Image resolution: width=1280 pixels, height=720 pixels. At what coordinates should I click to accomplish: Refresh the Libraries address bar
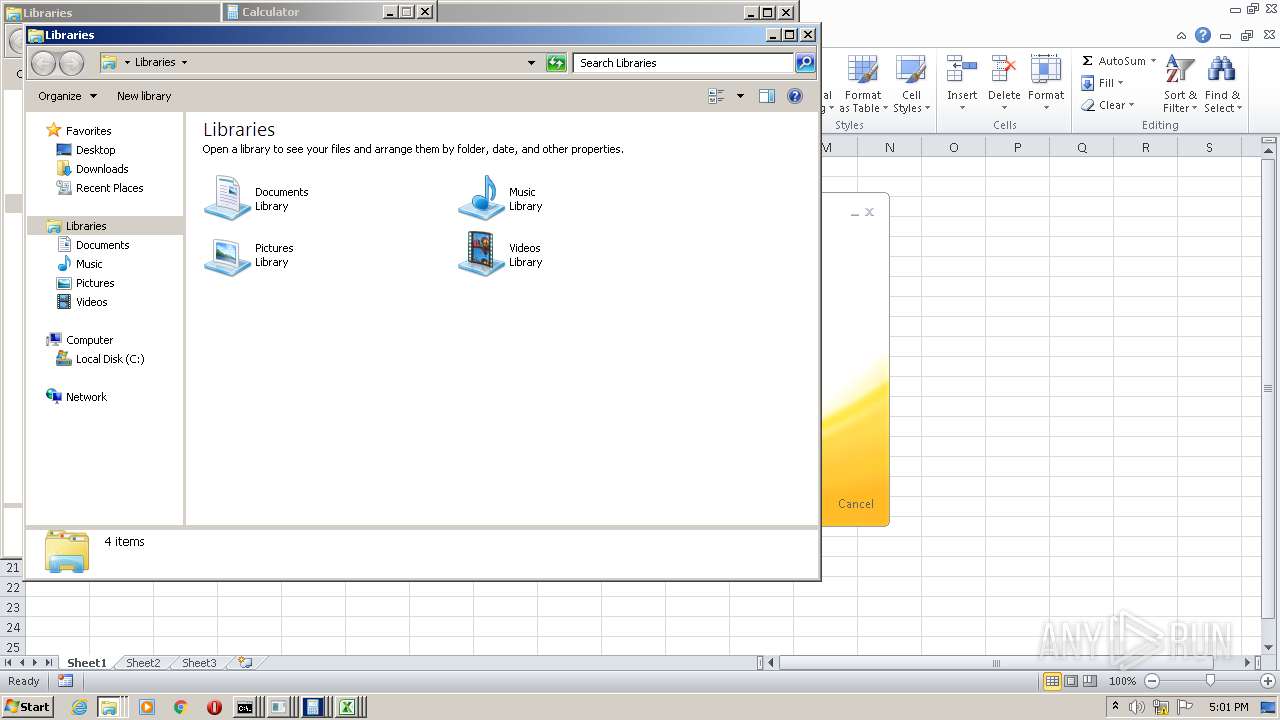coord(556,63)
